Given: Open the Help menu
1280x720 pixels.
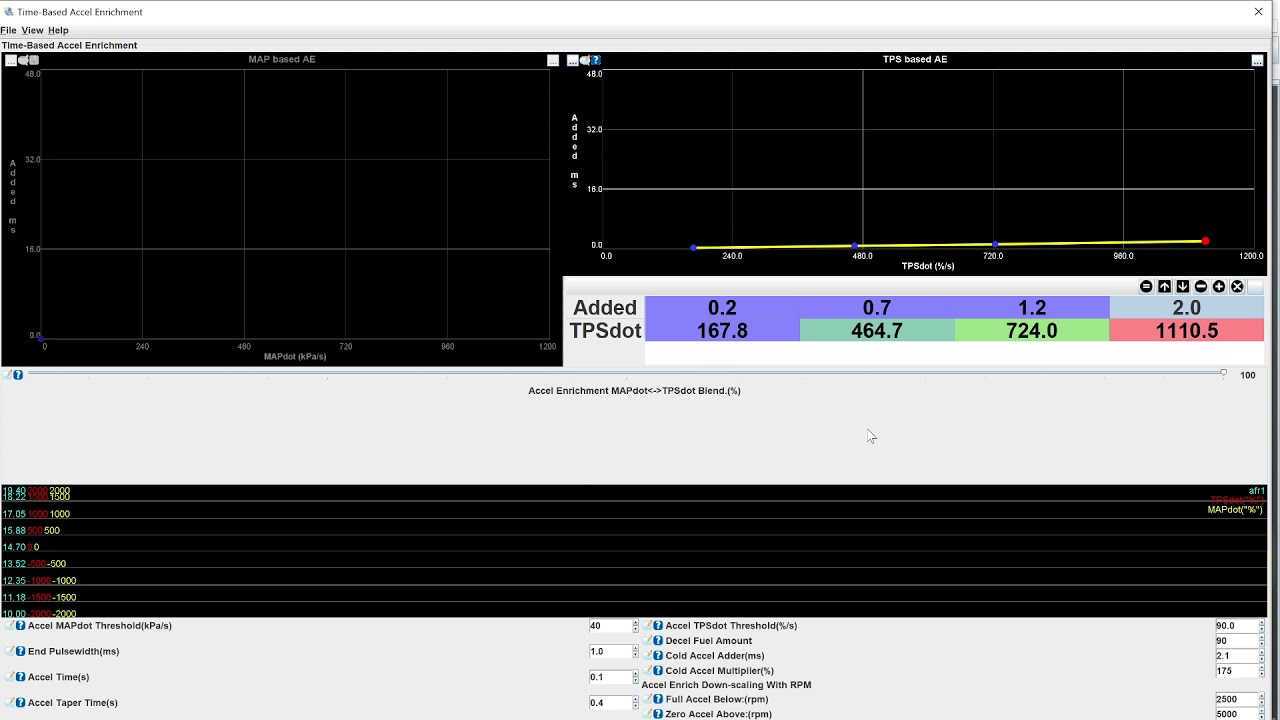Looking at the screenshot, I should tap(58, 30).
